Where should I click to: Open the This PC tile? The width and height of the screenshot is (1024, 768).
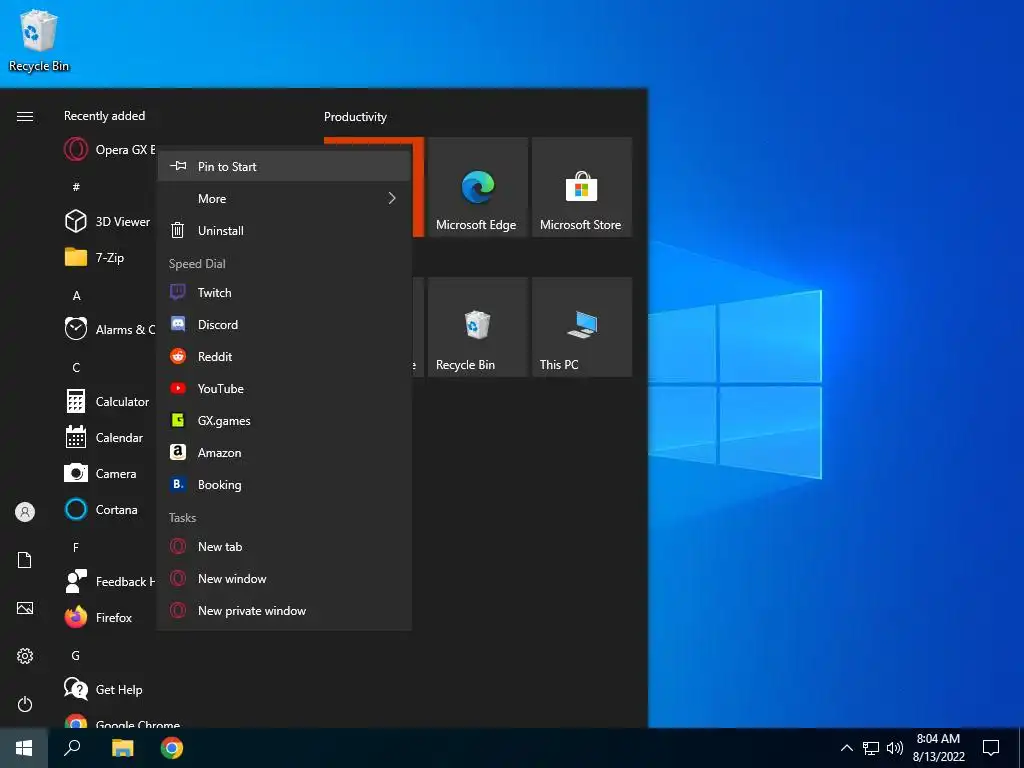pos(582,327)
